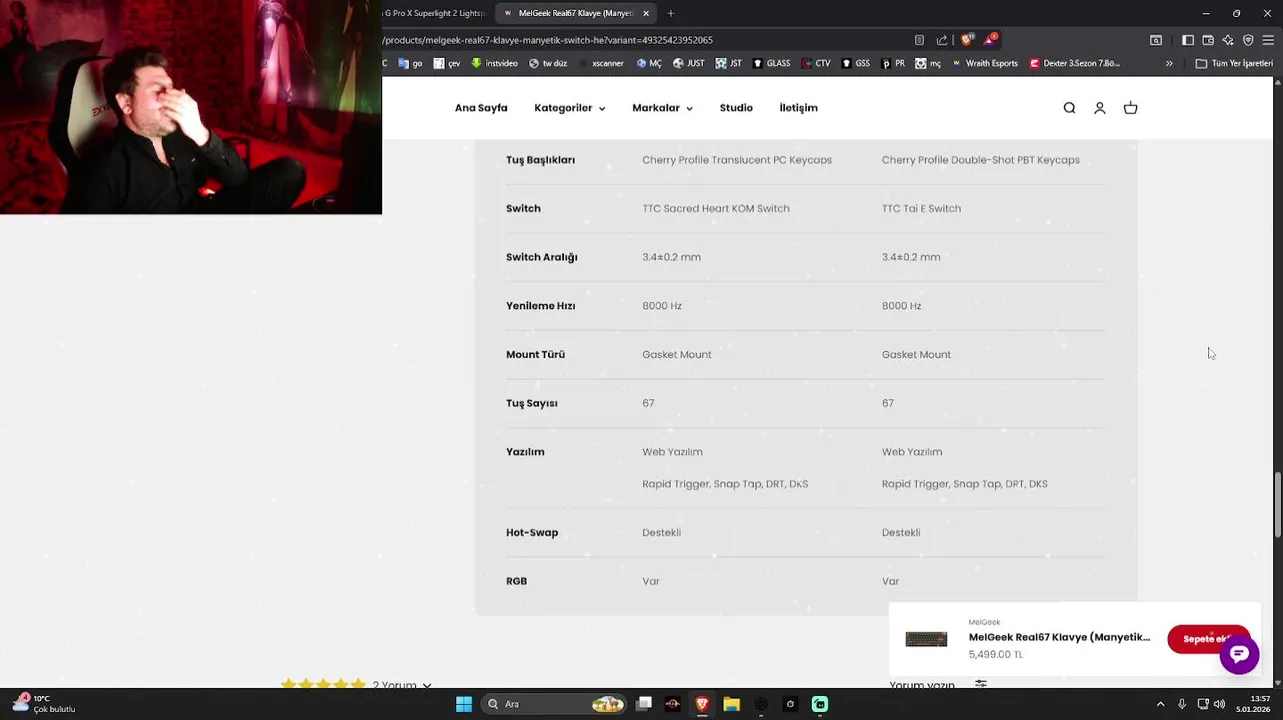Click the '5,499.00 TL' price text
This screenshot has height=720, width=1283.
(995, 655)
